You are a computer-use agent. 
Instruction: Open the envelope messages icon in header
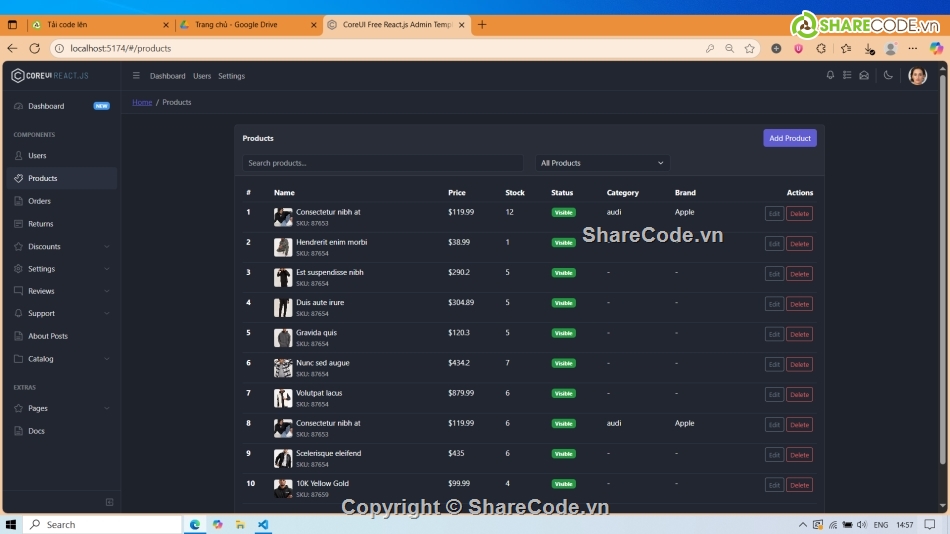pos(864,75)
